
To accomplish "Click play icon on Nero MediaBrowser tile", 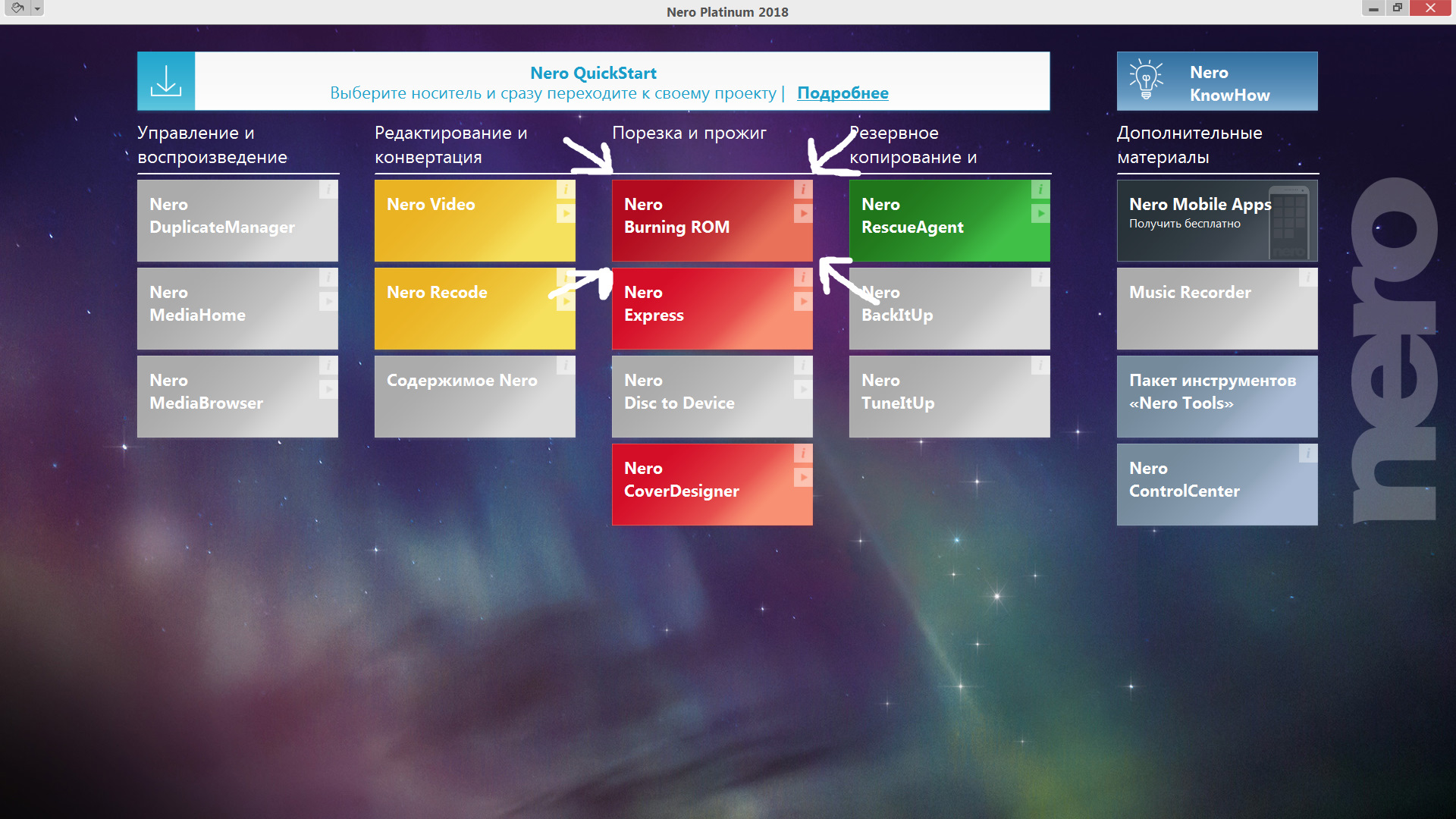I will pos(328,390).
